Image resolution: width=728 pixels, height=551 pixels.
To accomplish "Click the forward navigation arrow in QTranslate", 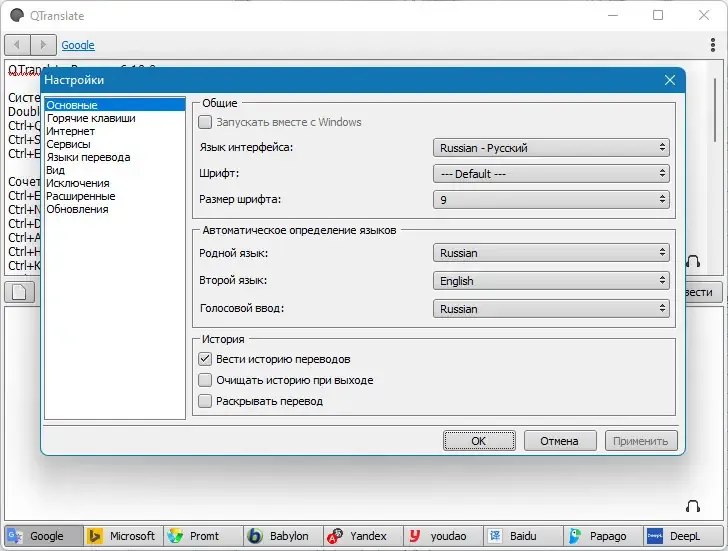I will pos(43,45).
